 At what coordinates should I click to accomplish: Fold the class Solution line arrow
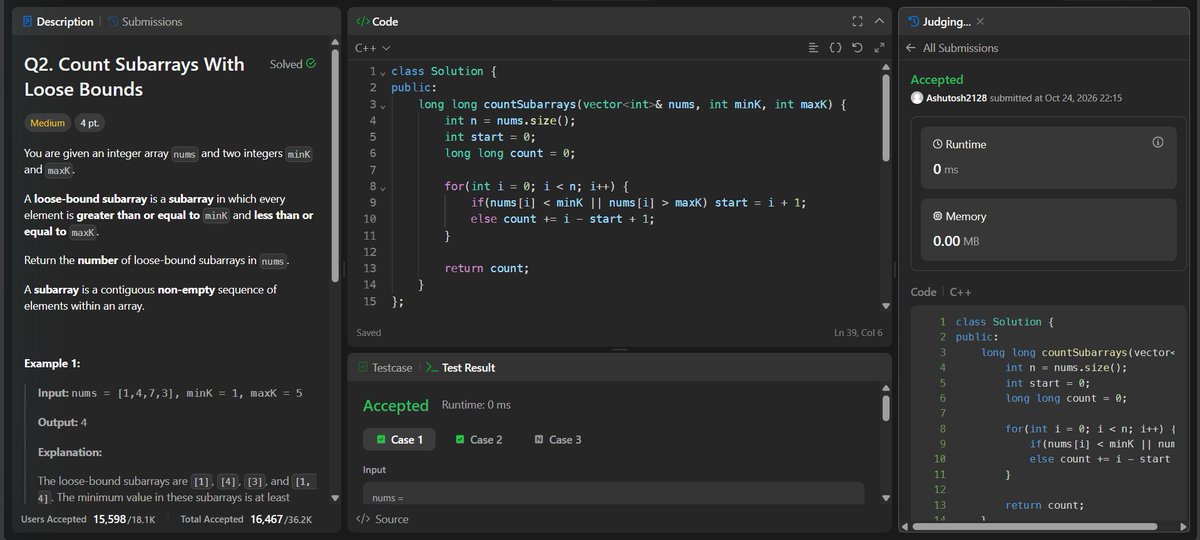pyautogui.click(x=382, y=72)
